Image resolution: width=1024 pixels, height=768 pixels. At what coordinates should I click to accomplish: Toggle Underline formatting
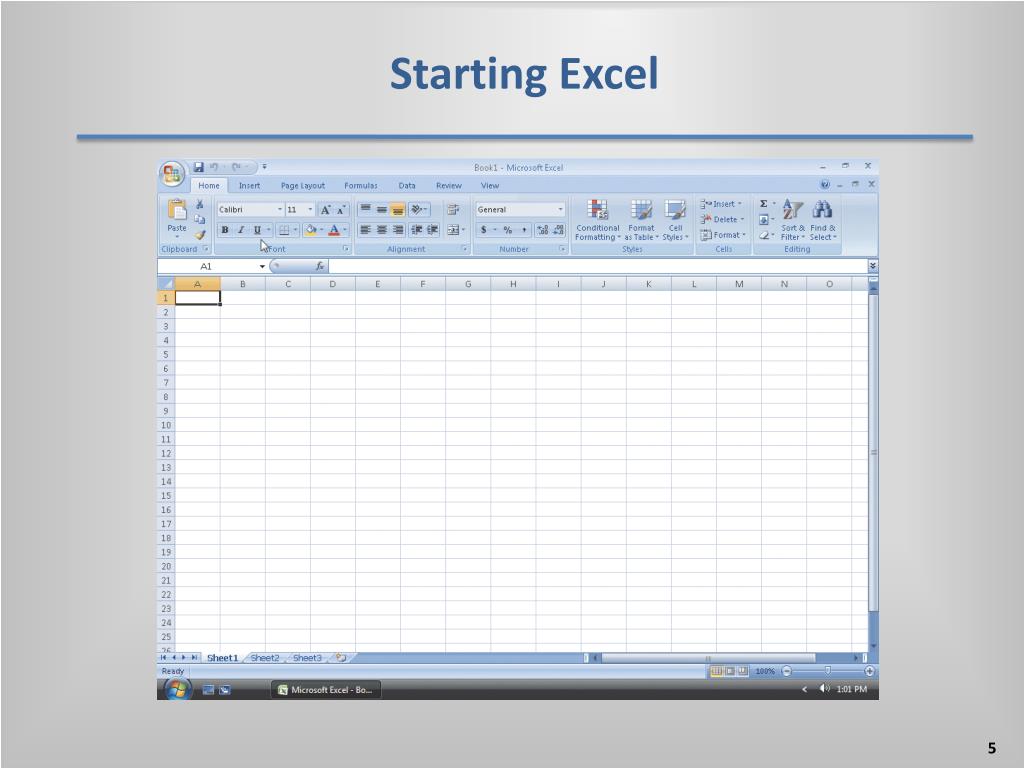257,230
